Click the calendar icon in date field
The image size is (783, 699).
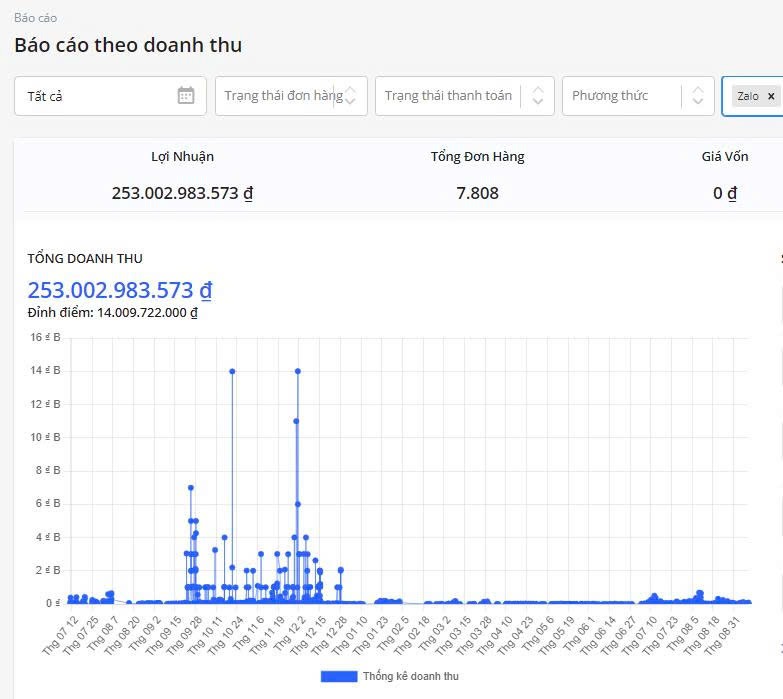point(186,96)
